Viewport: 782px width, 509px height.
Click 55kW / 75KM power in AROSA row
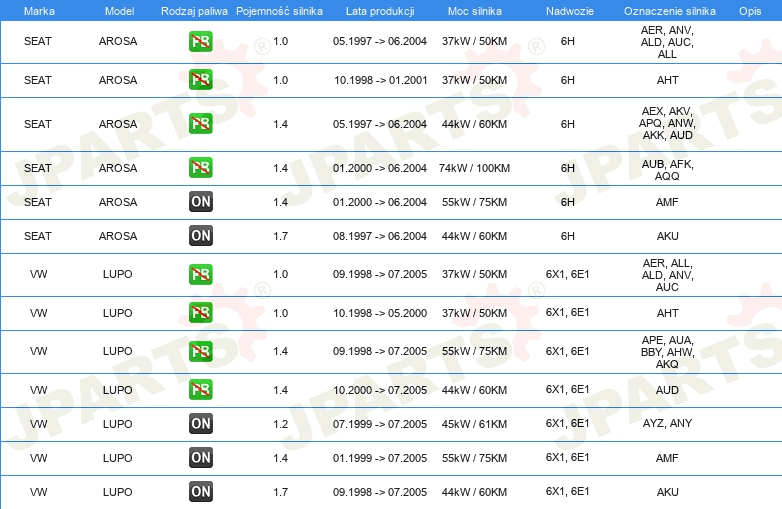point(474,202)
